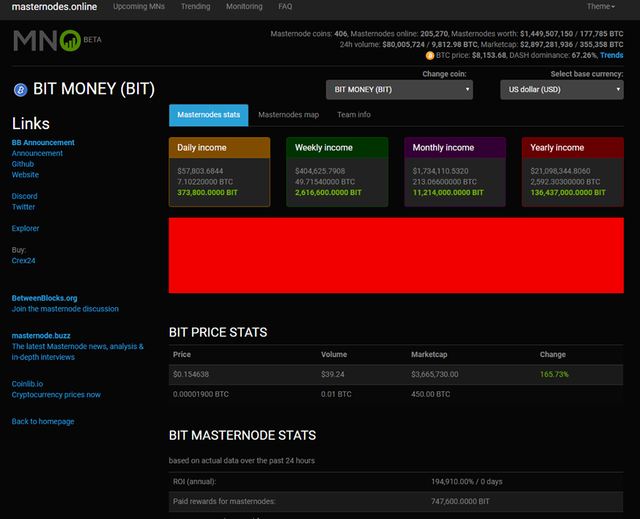
Task: Click monthly income 11,214,000.0000 BIT value
Action: 448,193
